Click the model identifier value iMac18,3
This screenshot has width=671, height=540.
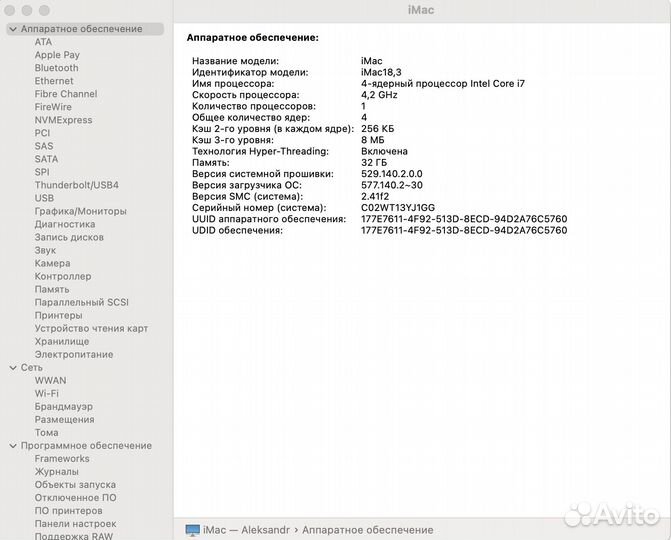381,73
